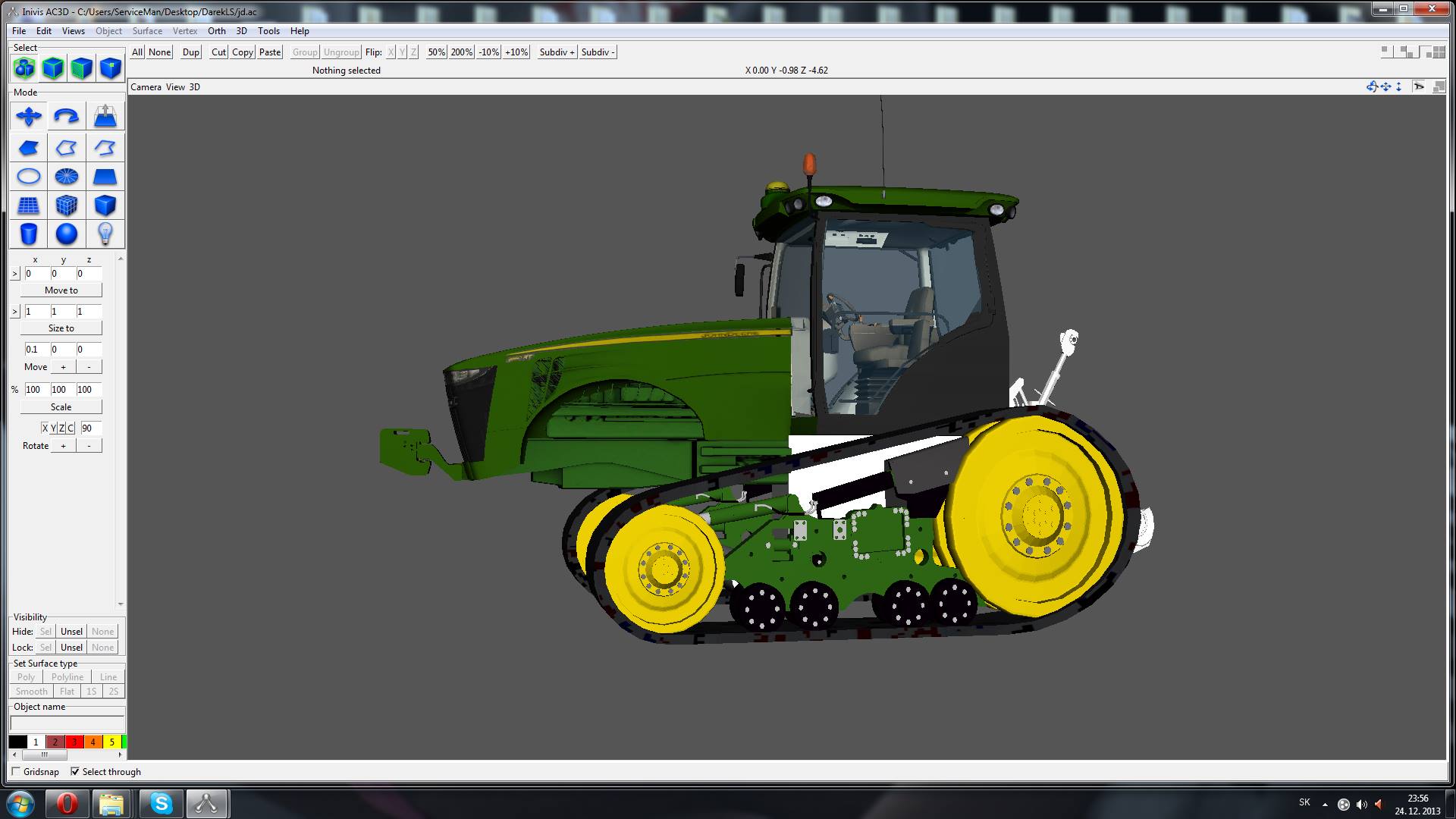Viewport: 1456px width, 819px height.
Task: Open the Help menu
Action: pos(300,31)
